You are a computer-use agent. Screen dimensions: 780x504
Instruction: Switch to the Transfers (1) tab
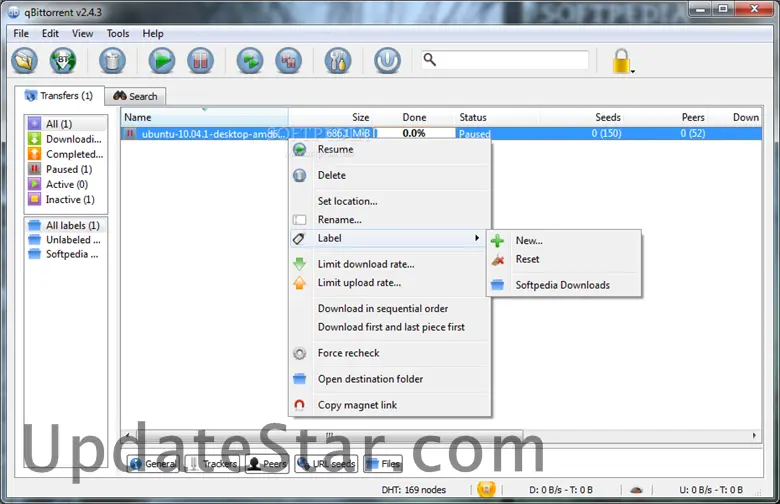coord(59,96)
